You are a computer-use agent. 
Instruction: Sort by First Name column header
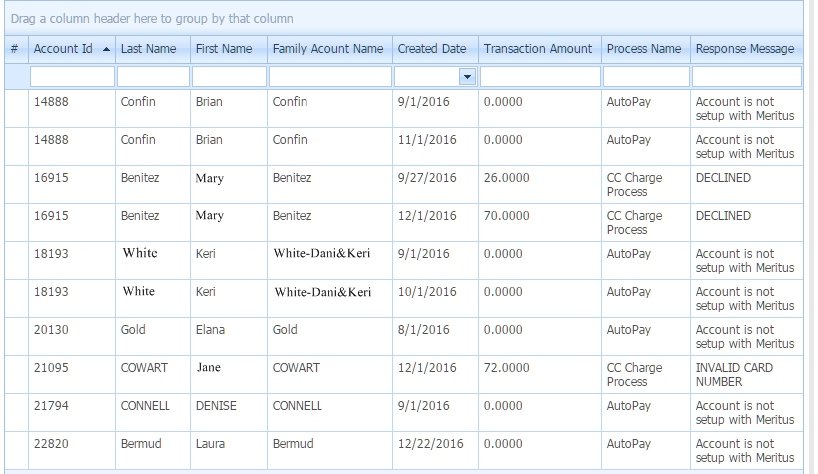tap(229, 49)
